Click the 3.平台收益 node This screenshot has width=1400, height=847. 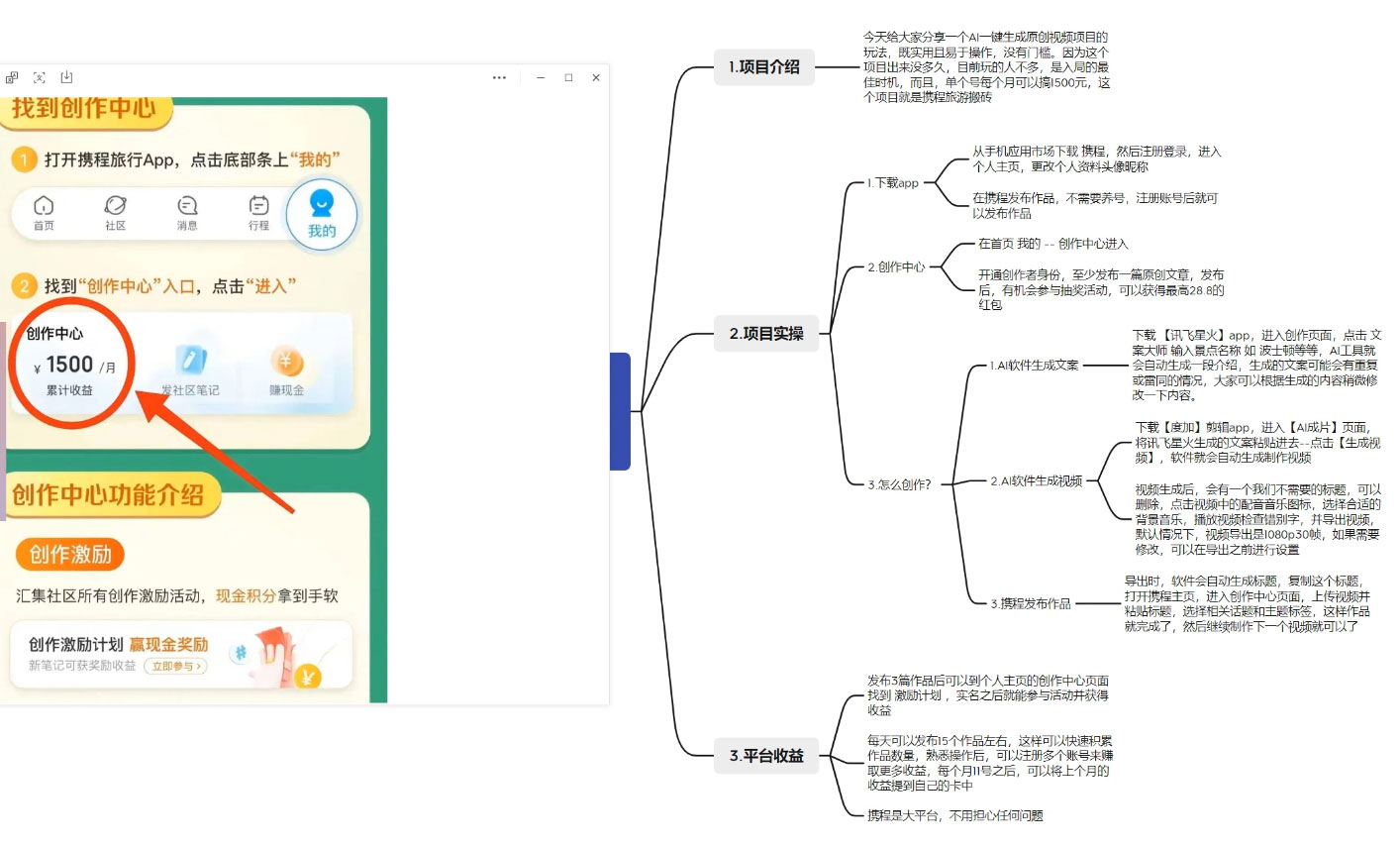[766, 756]
